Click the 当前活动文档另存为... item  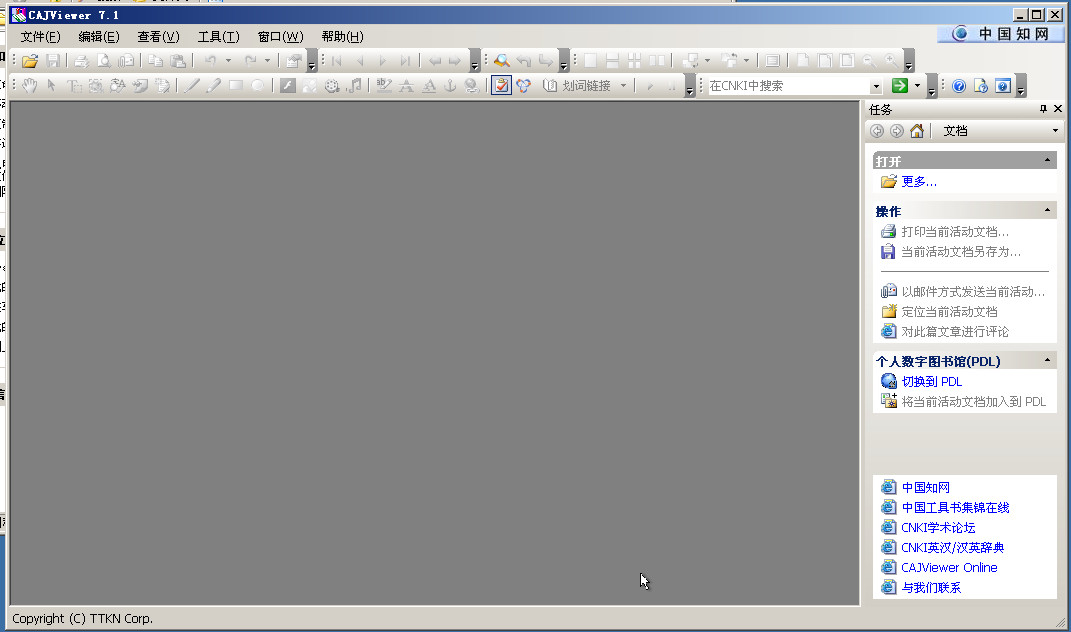pyautogui.click(x=961, y=251)
